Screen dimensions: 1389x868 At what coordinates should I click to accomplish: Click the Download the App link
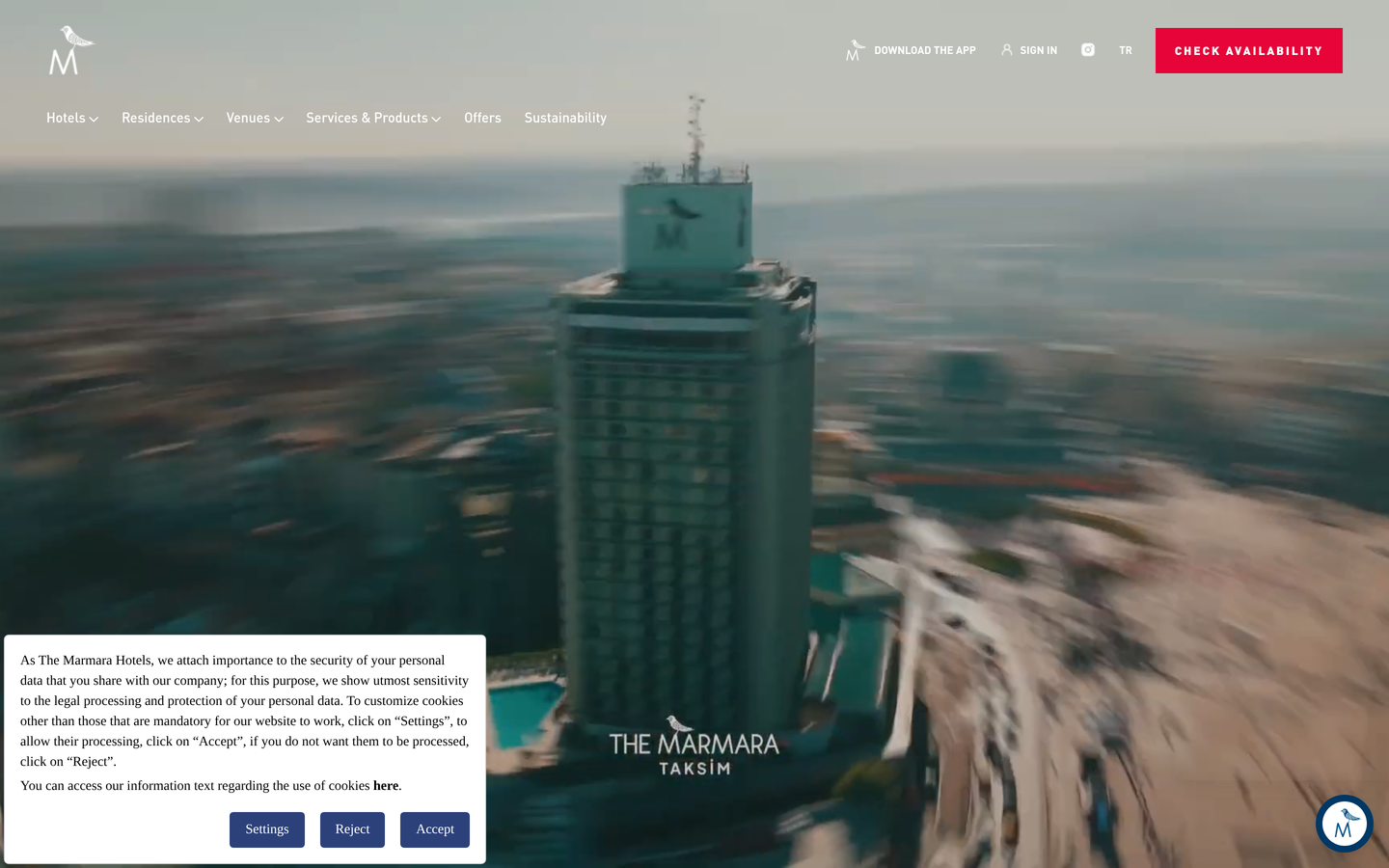tap(925, 50)
